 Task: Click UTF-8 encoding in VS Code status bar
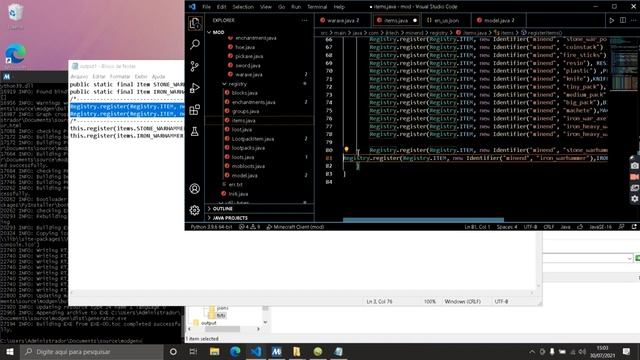(x=530, y=227)
